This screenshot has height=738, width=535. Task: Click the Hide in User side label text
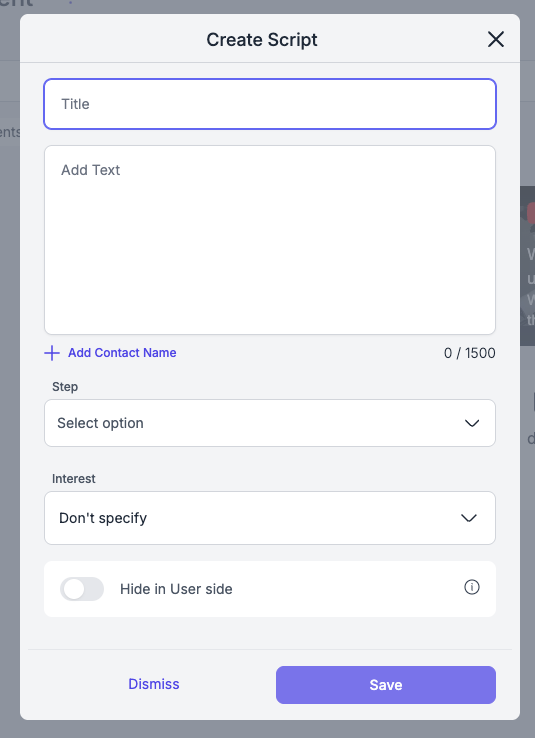tap(176, 589)
